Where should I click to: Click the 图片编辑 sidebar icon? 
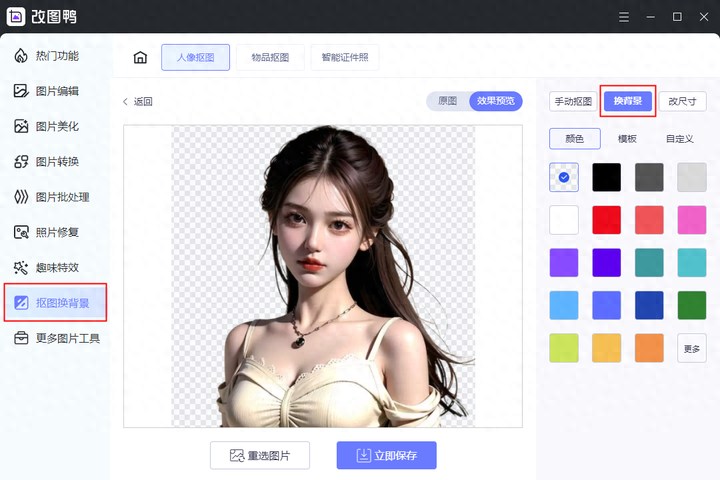[x=21, y=91]
